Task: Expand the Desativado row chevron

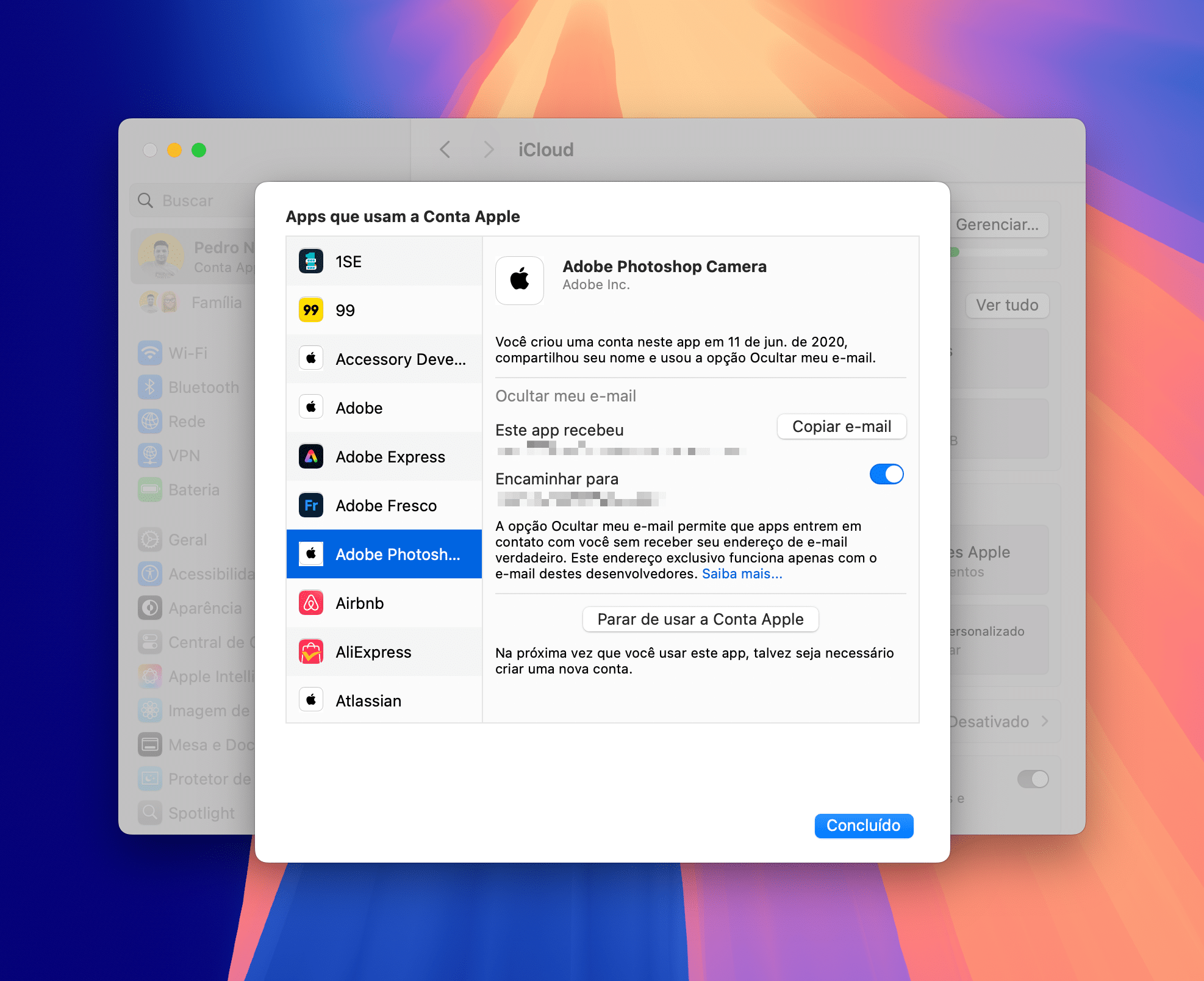Action: (1045, 721)
